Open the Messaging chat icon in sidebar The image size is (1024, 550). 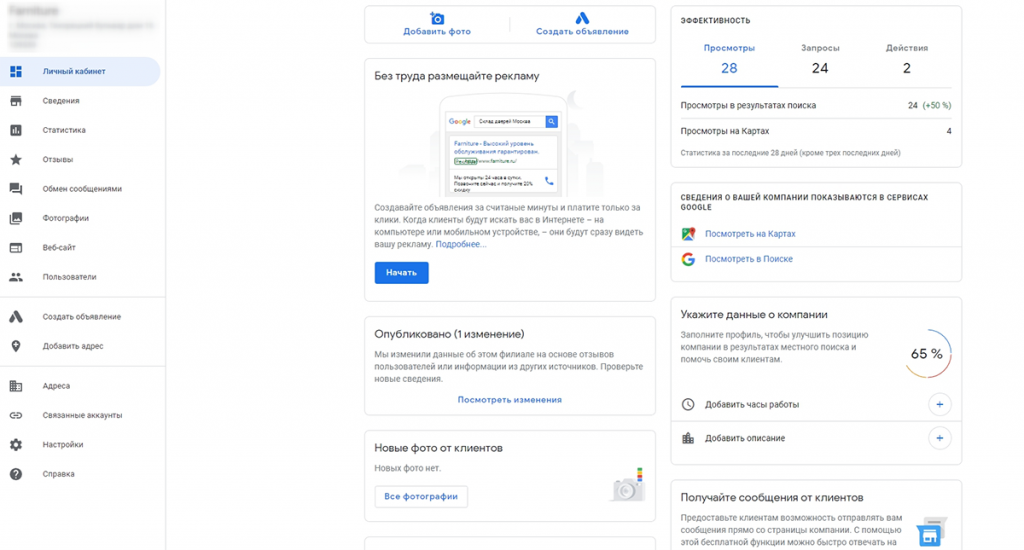(16, 188)
